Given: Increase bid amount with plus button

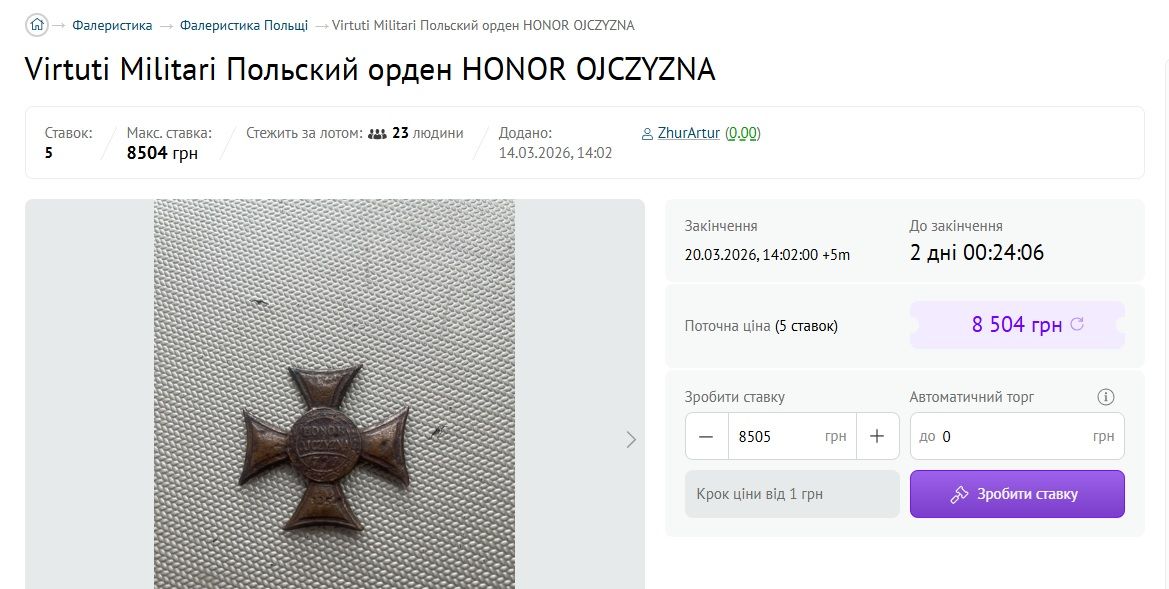Looking at the screenshot, I should pos(877,436).
